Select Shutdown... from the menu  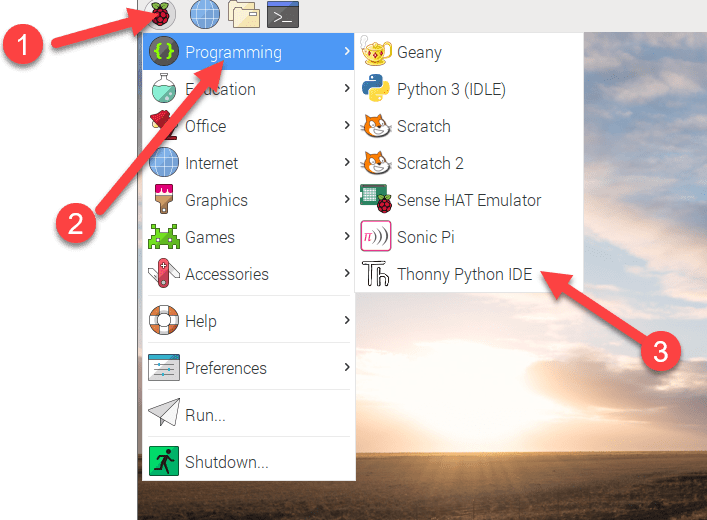tap(226, 462)
